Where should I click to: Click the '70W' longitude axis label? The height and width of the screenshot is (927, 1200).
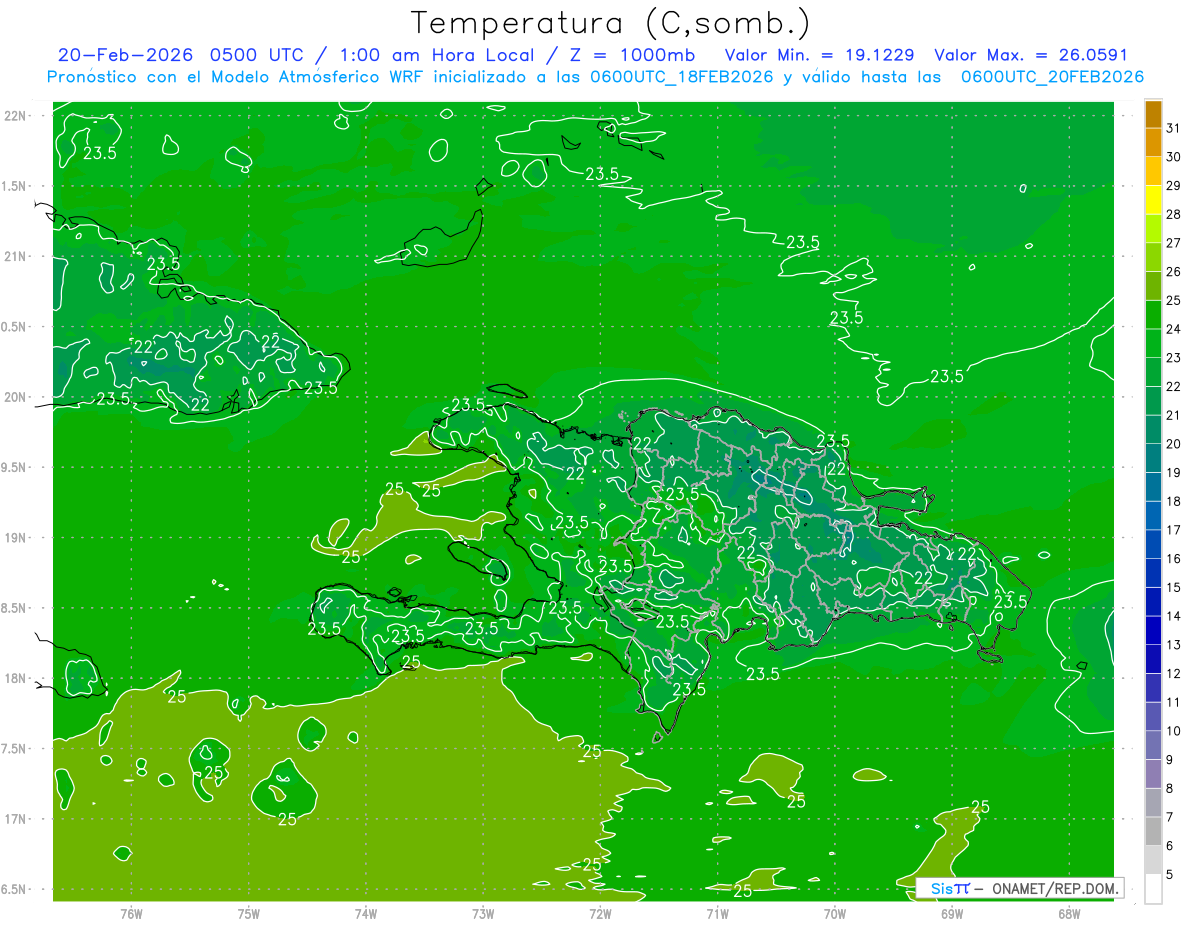(x=835, y=913)
